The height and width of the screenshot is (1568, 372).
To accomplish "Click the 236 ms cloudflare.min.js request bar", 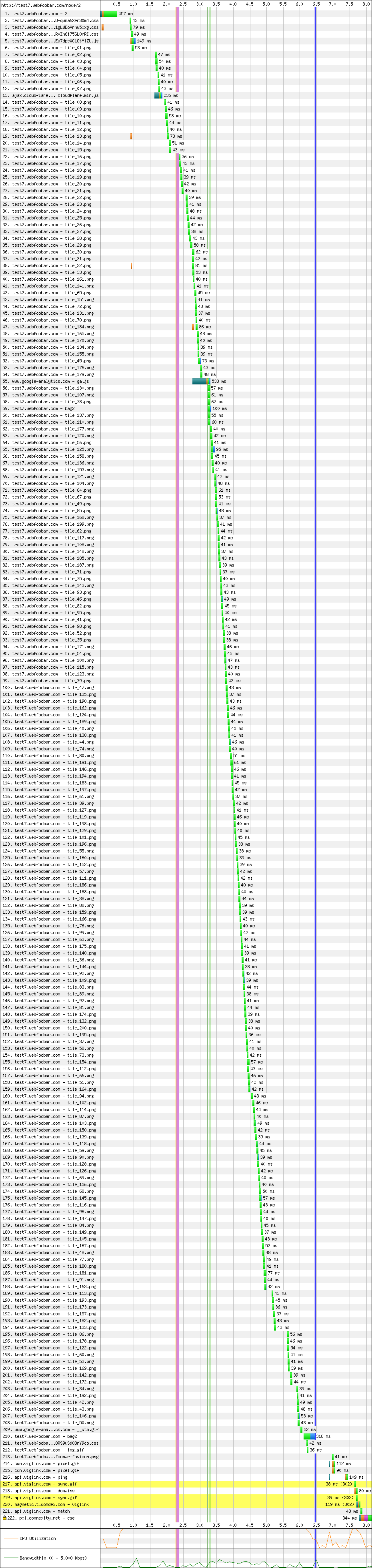I will click(158, 96).
